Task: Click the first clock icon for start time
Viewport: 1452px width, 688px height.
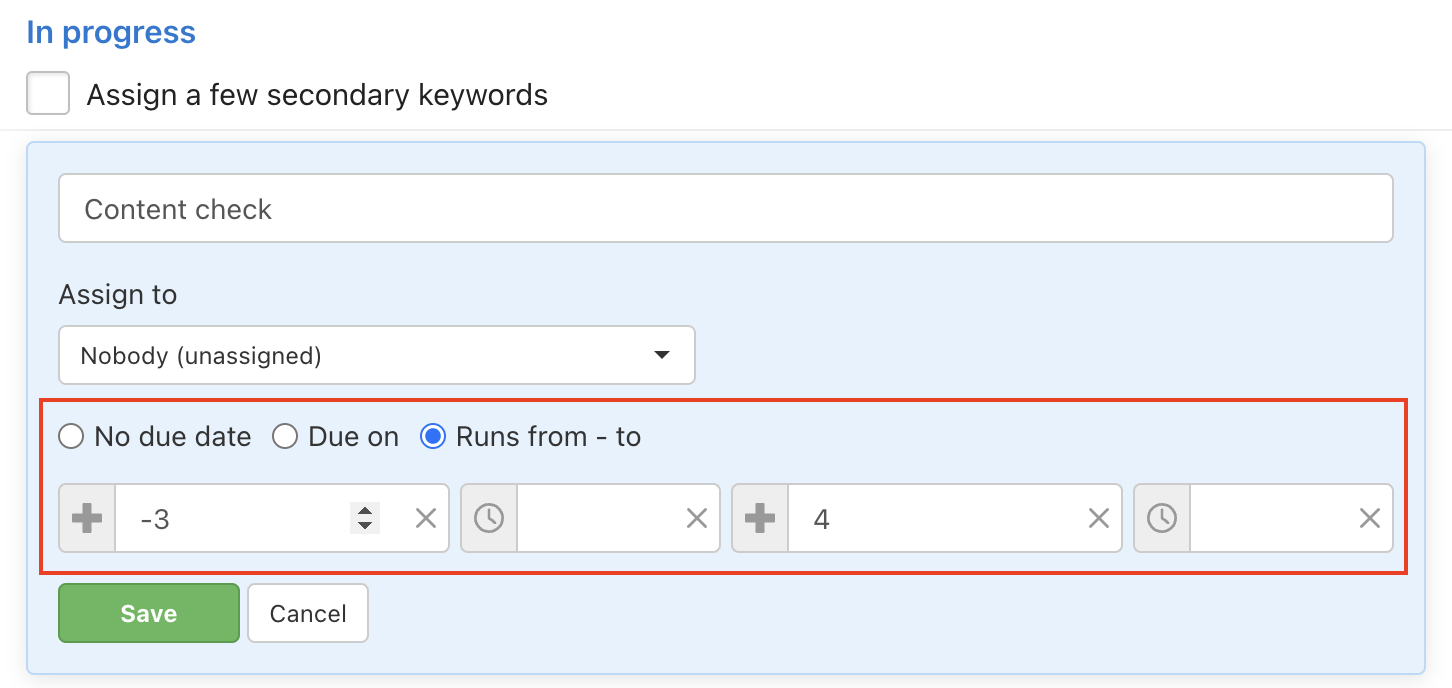Action: [x=489, y=518]
